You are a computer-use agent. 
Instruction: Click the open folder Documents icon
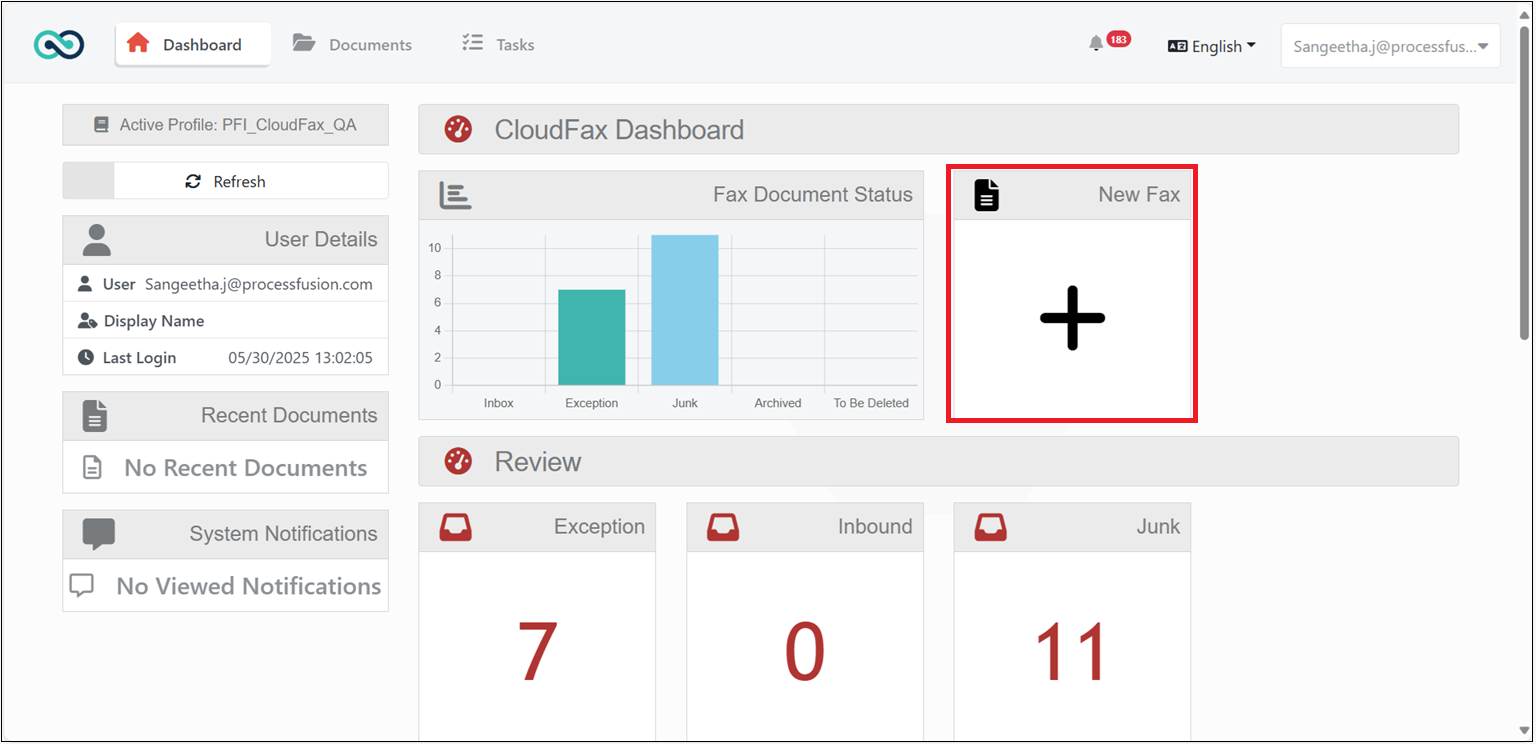click(303, 43)
